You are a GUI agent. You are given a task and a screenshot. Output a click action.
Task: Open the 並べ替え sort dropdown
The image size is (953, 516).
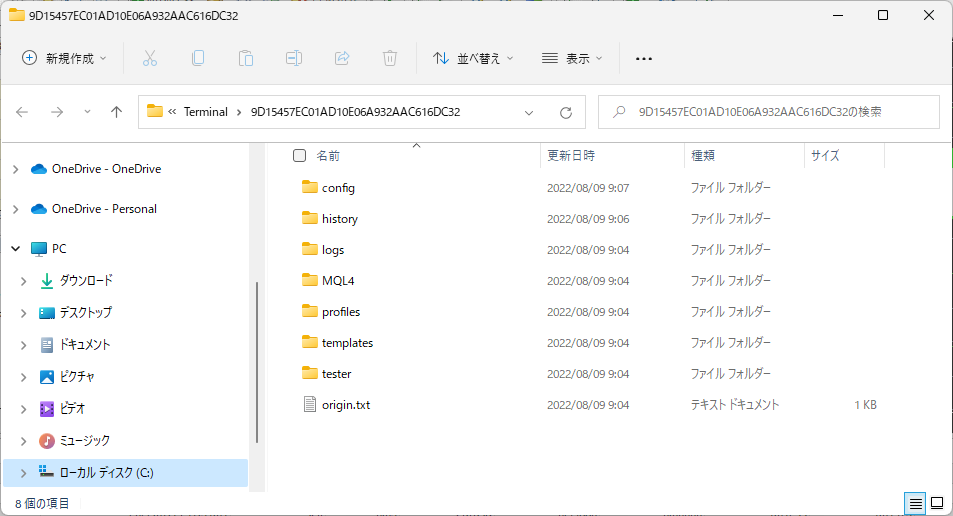tap(473, 58)
